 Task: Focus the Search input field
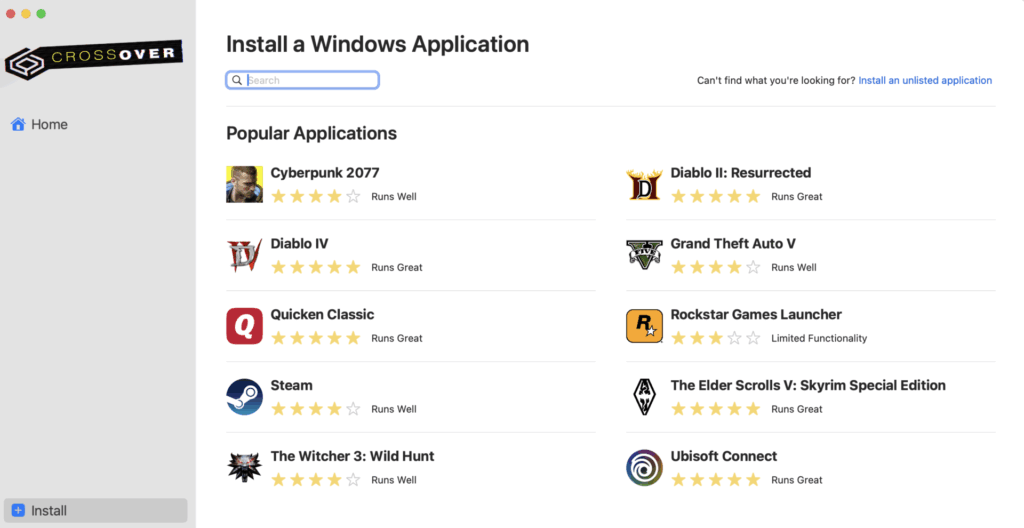tap(310, 80)
